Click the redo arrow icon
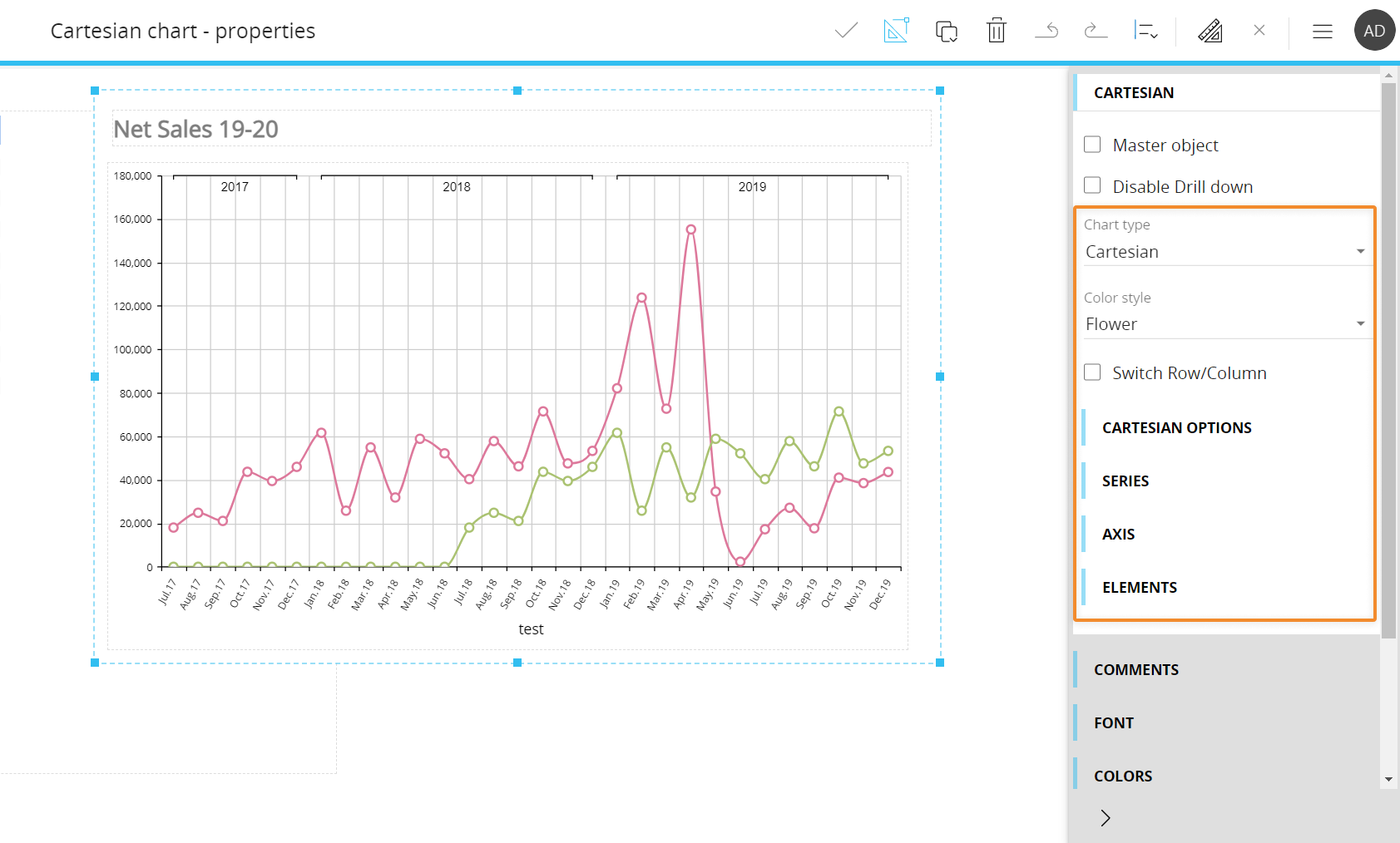Viewport: 1400px width, 843px height. tap(1096, 31)
